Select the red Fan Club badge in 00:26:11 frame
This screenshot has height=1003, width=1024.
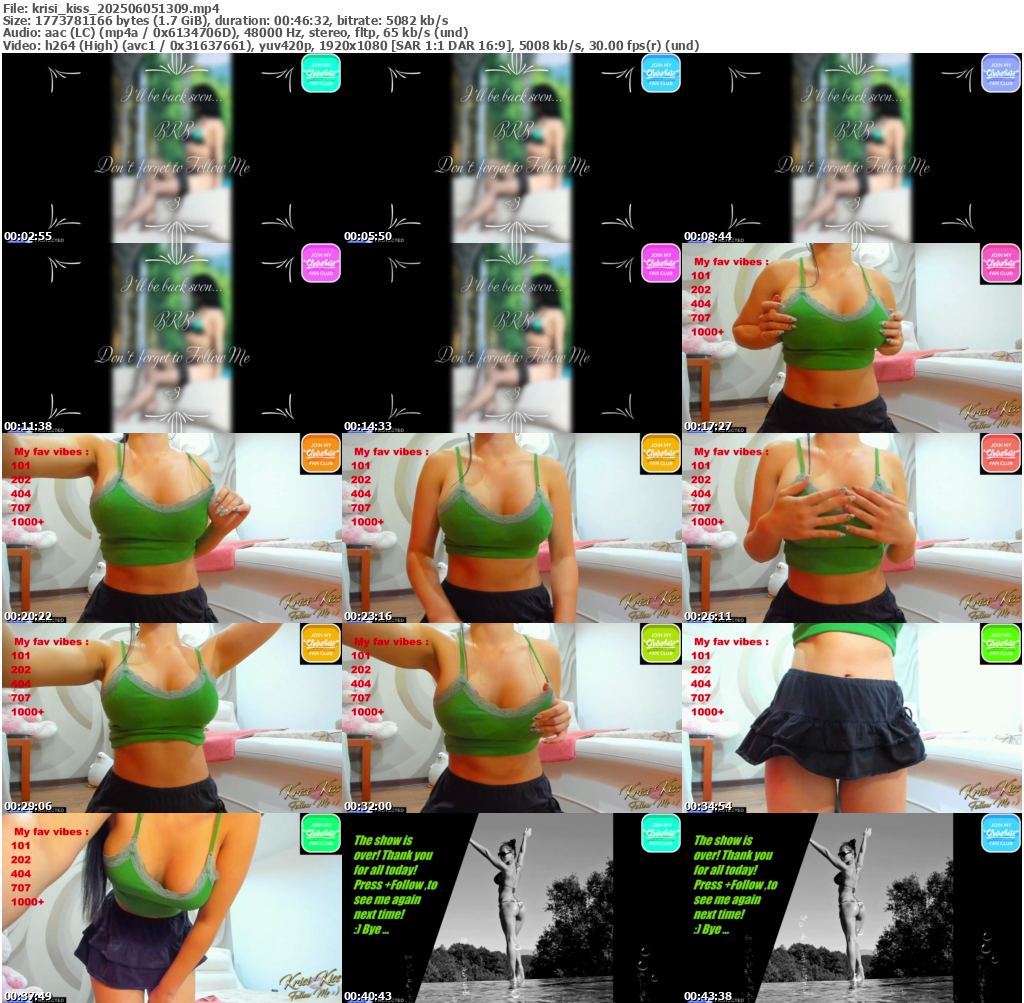(x=1001, y=453)
